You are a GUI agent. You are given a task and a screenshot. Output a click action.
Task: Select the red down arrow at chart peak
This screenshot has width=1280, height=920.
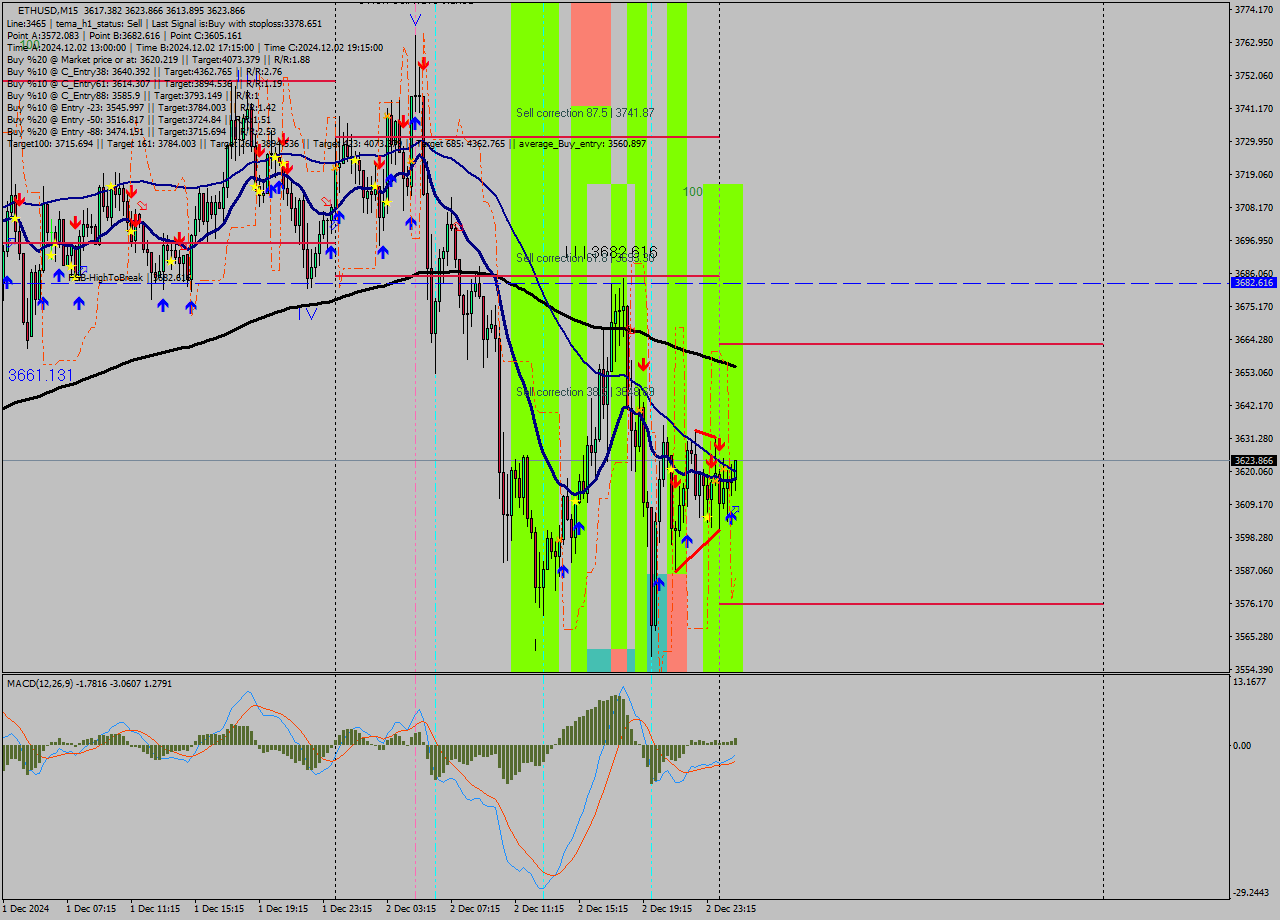pyautogui.click(x=424, y=63)
